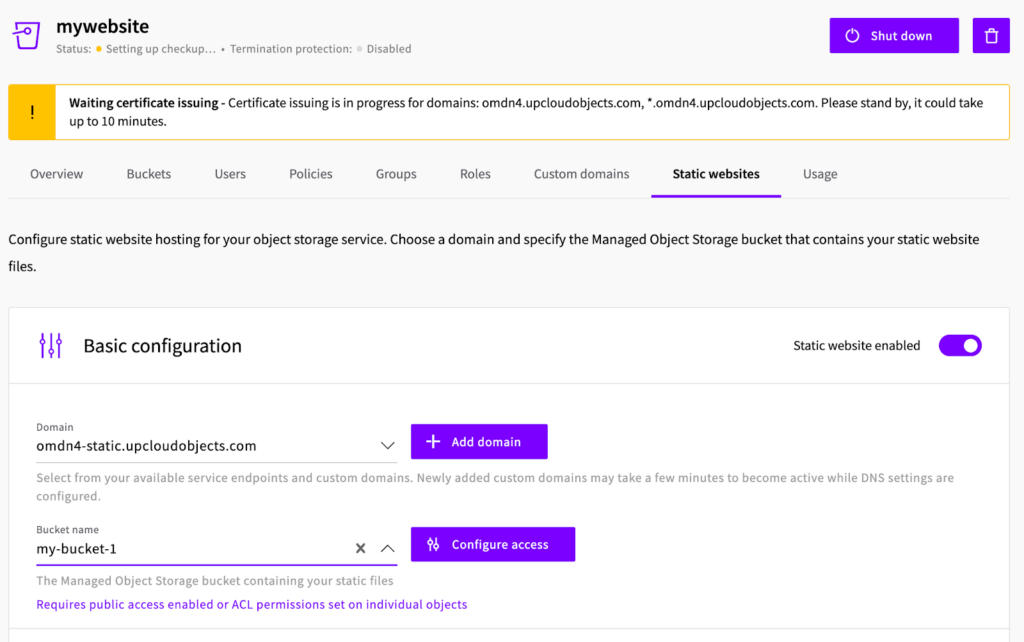
Task: Click the Add domain button
Action: point(479,441)
